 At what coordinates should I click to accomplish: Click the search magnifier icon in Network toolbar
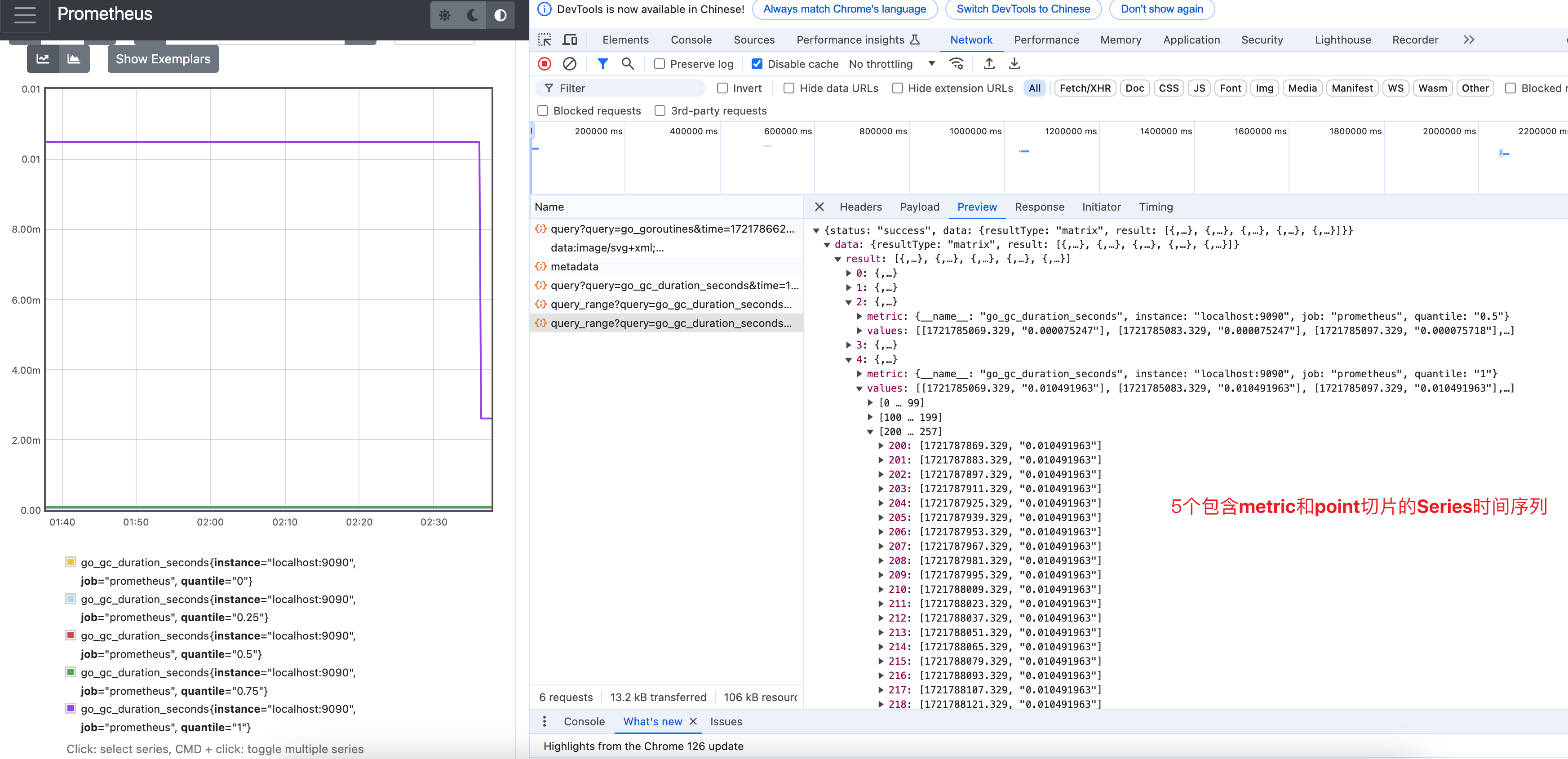tap(628, 64)
